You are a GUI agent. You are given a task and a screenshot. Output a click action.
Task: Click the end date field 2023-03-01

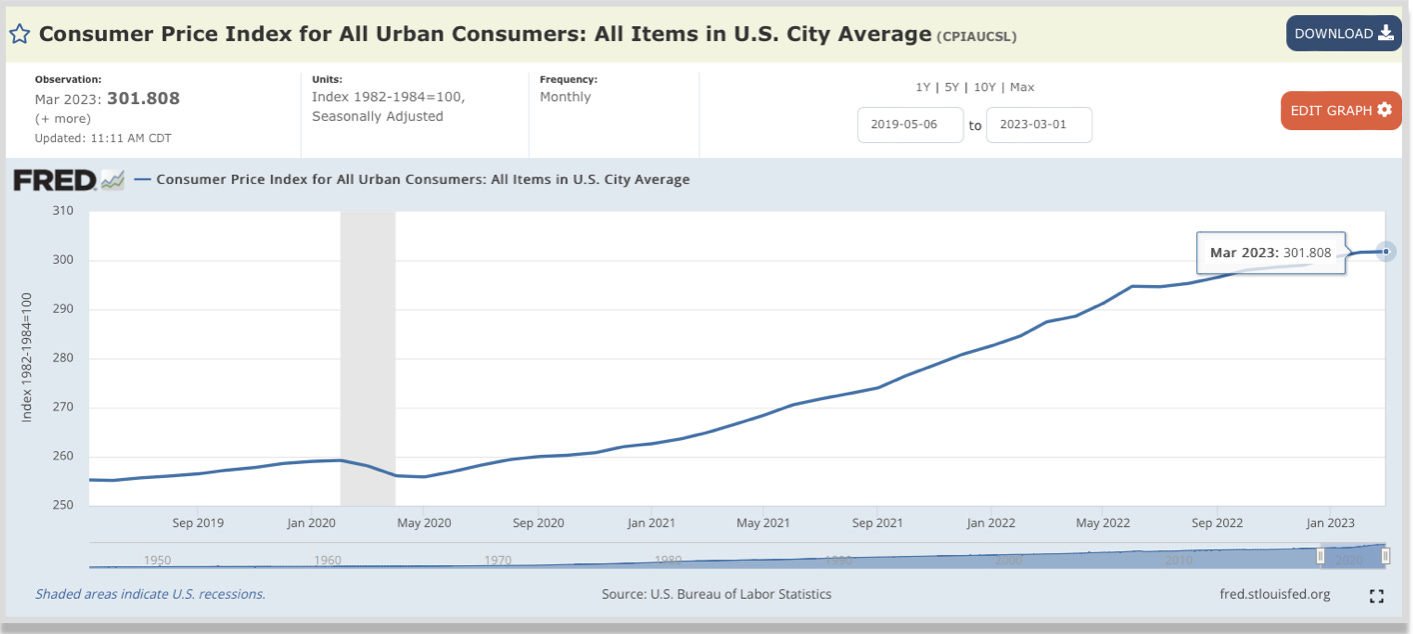(1039, 125)
